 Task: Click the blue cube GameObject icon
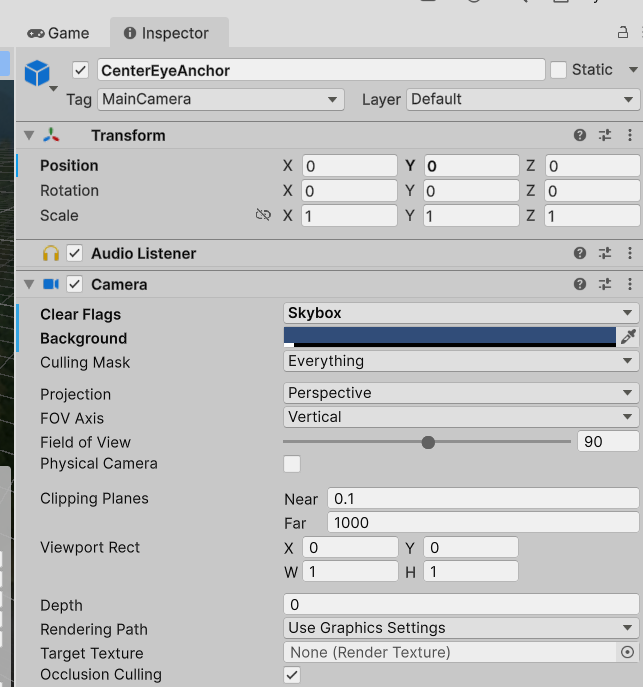pos(37,73)
